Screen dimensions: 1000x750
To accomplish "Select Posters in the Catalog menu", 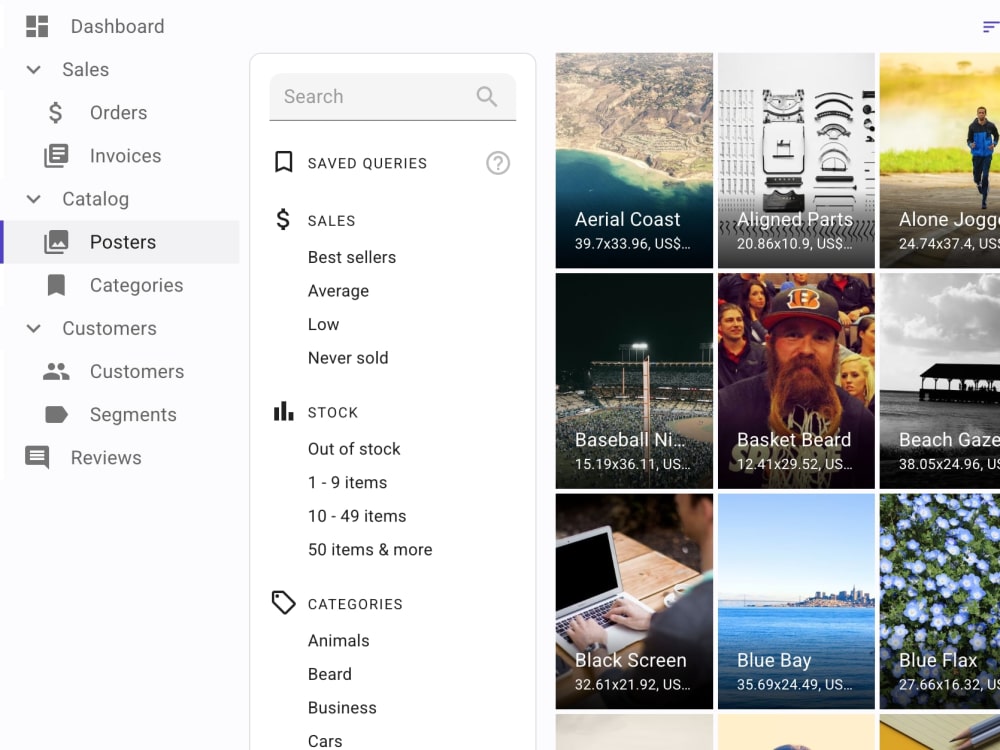I will click(x=121, y=242).
